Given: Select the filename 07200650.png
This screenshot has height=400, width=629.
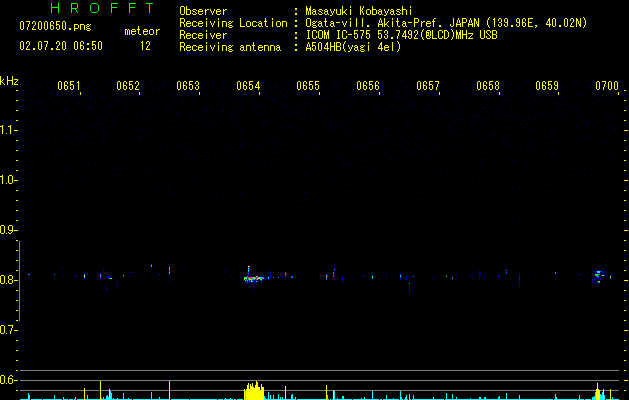Looking at the screenshot, I should tap(55, 27).
